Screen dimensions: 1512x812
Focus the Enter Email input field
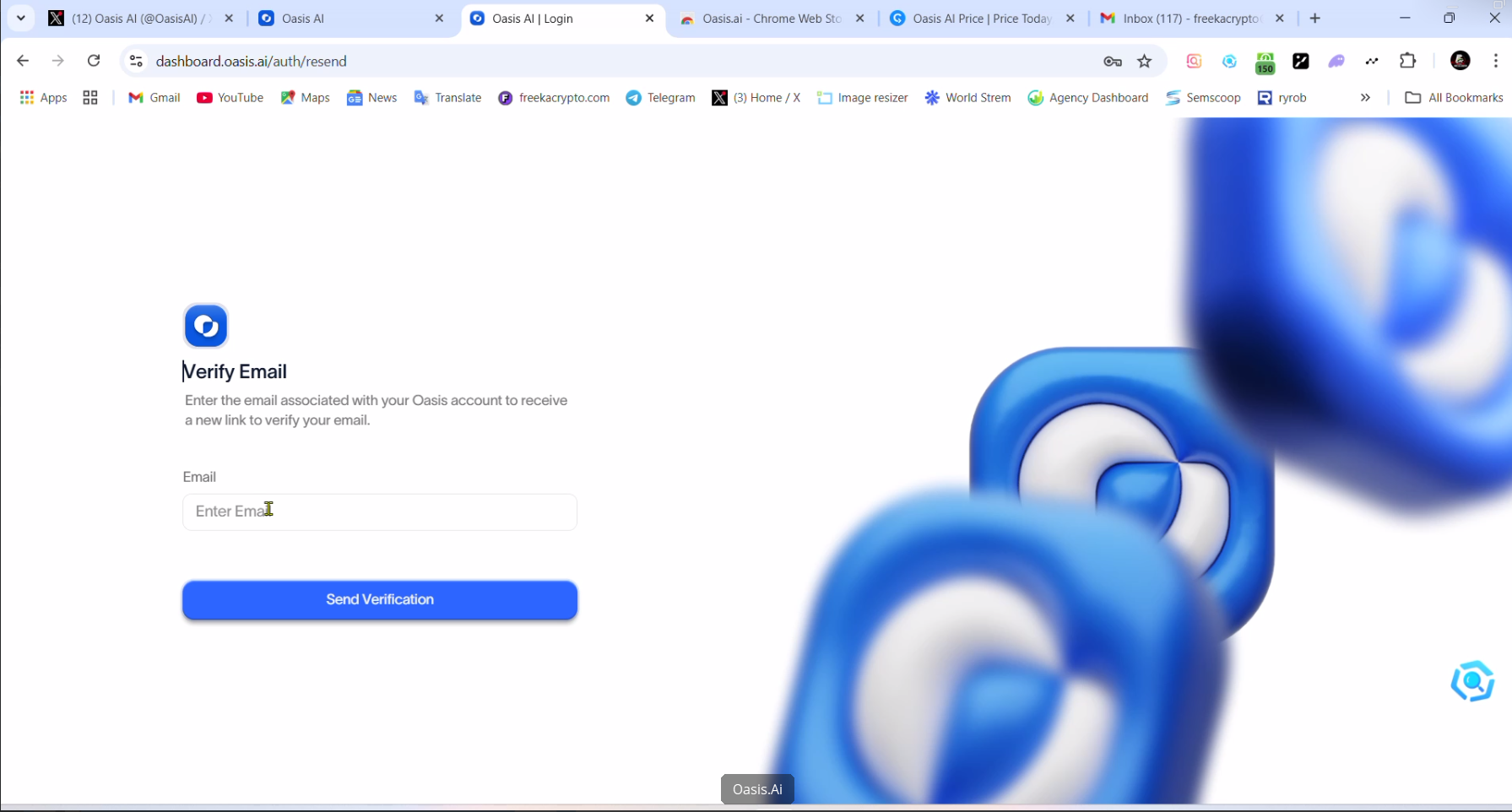tap(380, 512)
